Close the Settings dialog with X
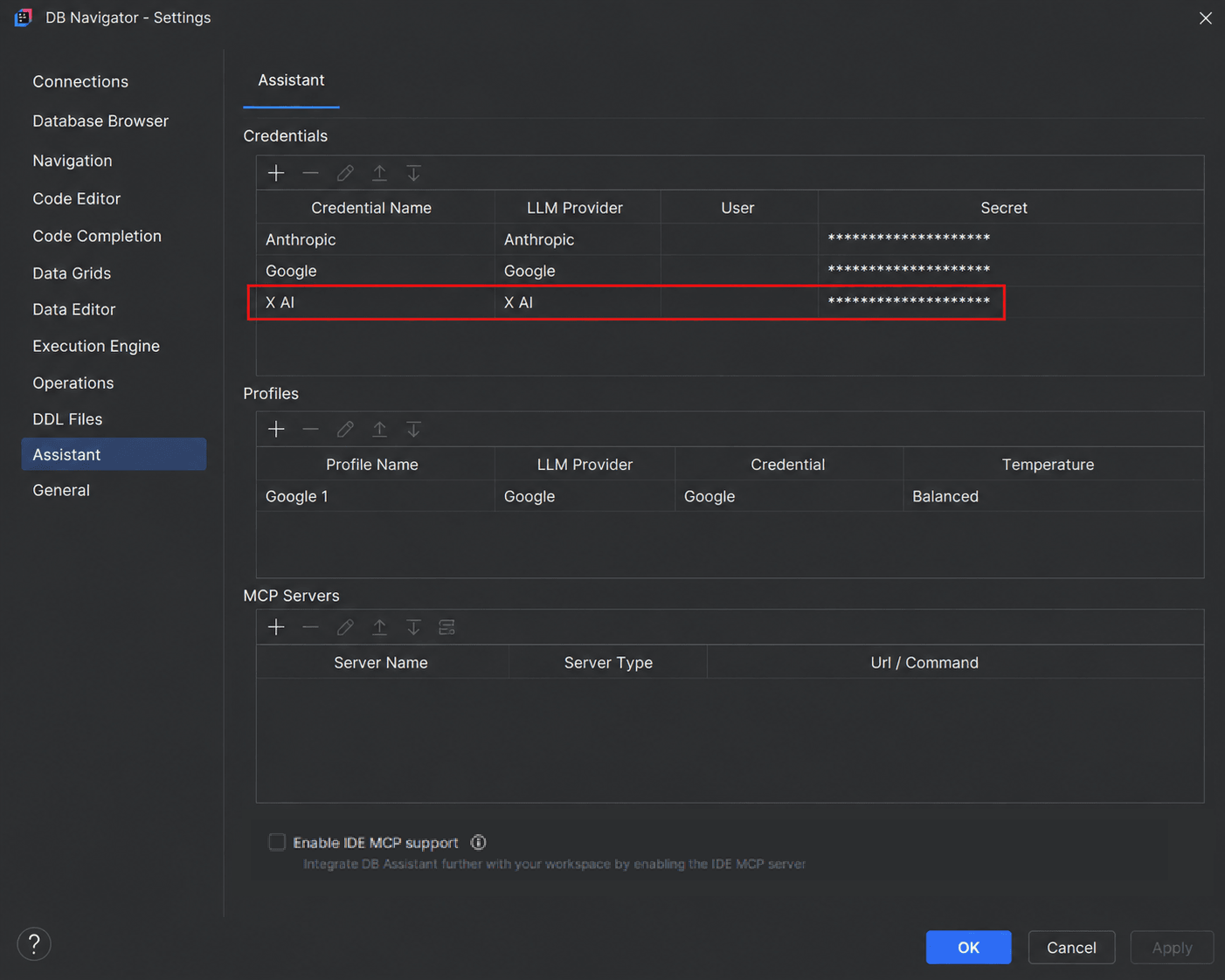The height and width of the screenshot is (980, 1225). coord(1205,17)
